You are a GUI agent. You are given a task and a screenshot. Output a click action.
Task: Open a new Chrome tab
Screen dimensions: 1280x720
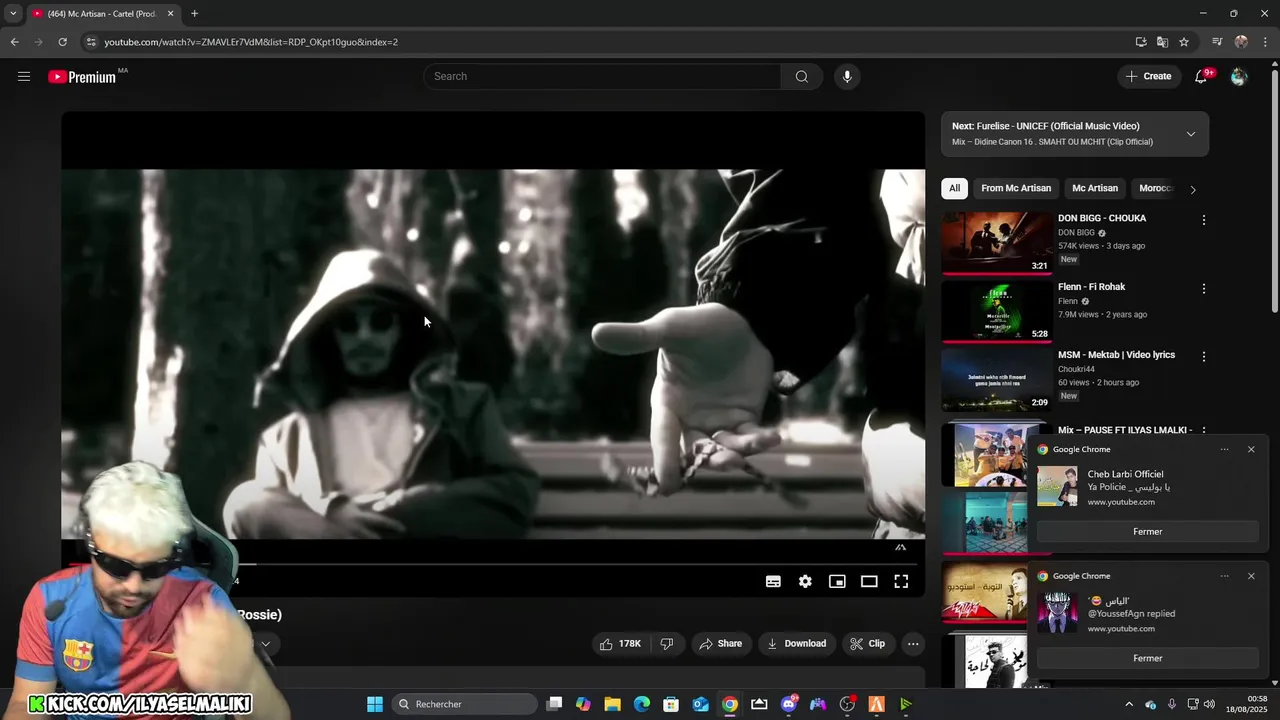194,14
